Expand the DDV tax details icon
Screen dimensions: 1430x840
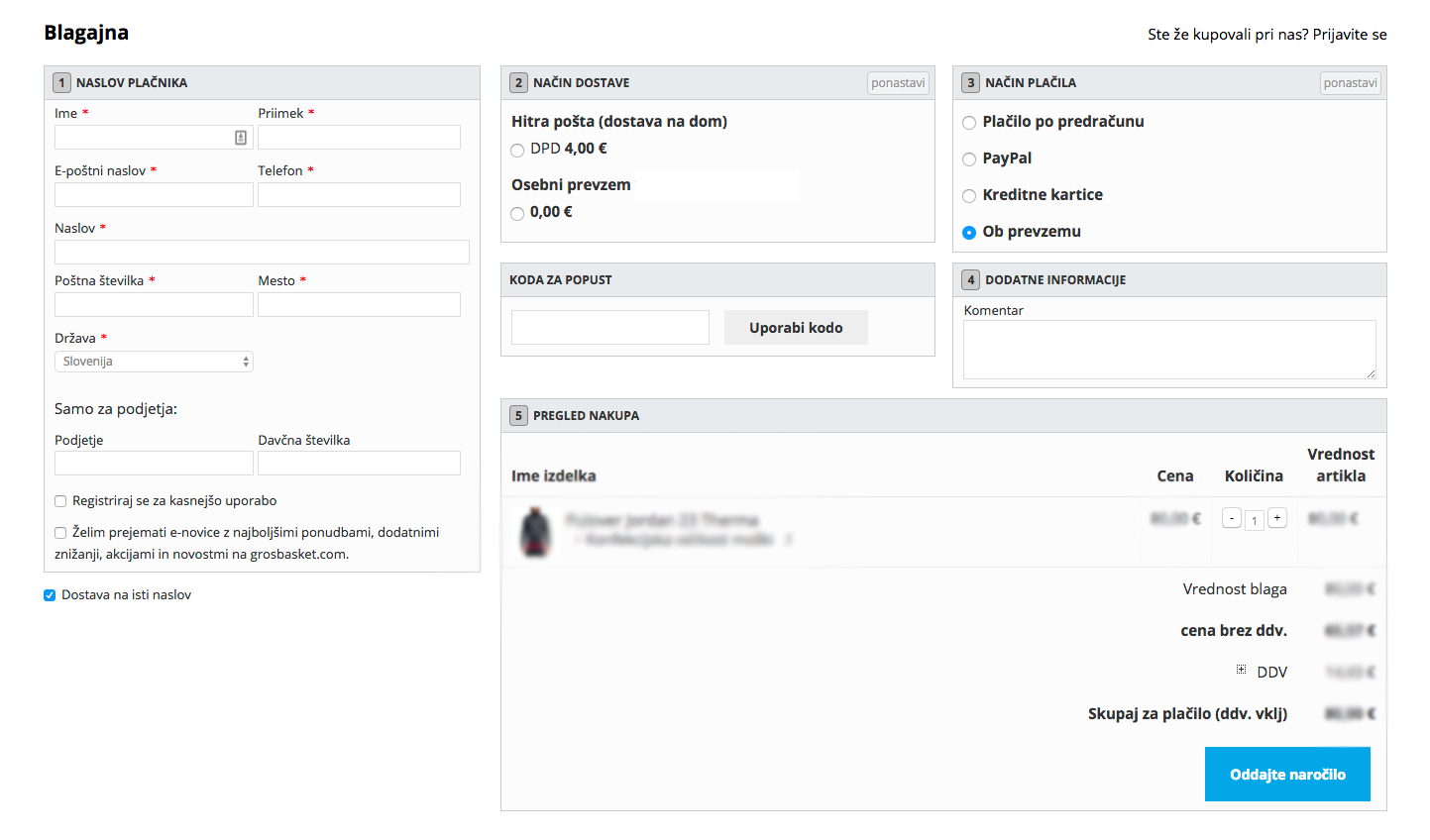(1241, 671)
